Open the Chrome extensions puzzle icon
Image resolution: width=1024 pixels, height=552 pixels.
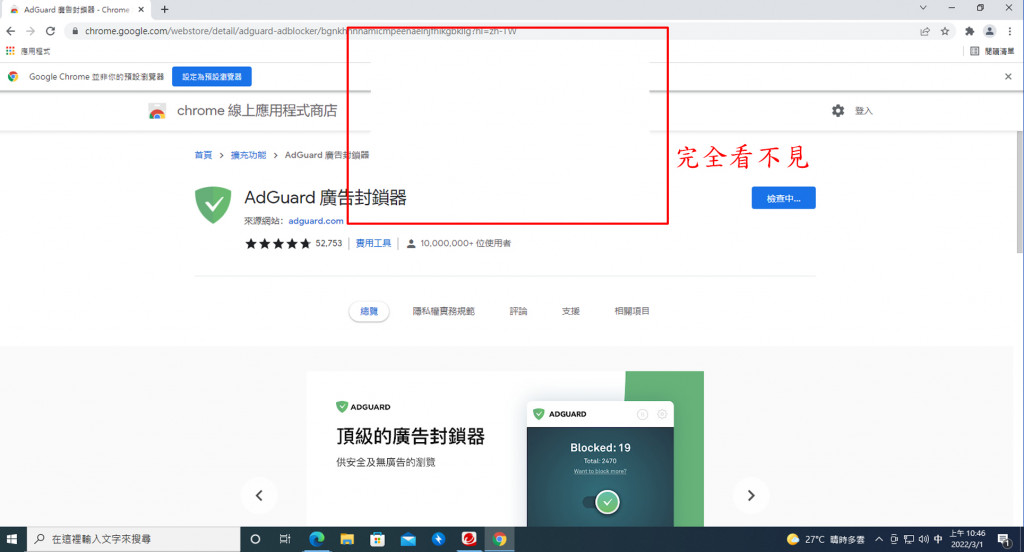970,31
